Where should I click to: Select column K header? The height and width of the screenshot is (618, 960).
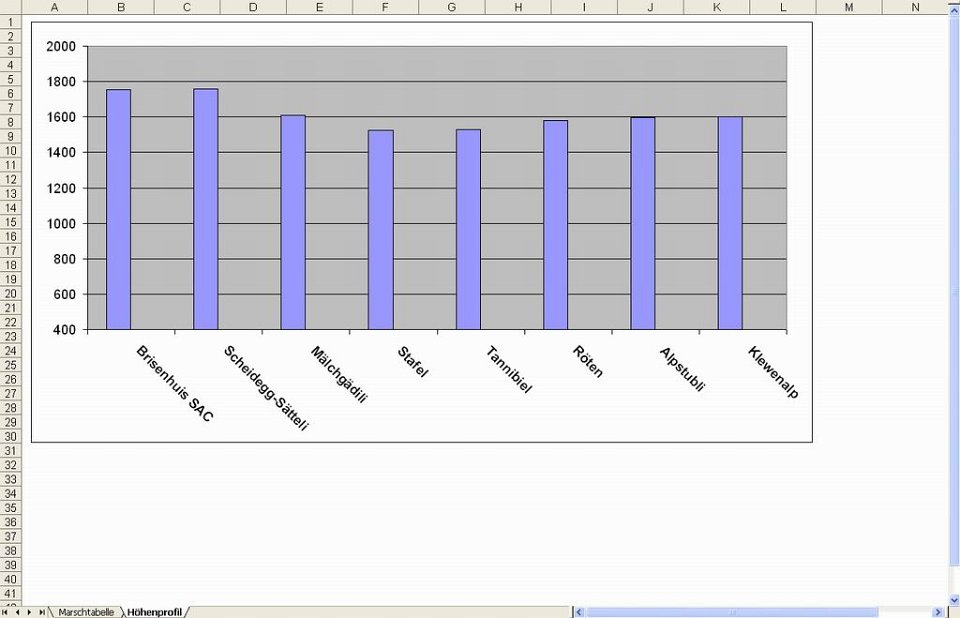[x=716, y=7]
